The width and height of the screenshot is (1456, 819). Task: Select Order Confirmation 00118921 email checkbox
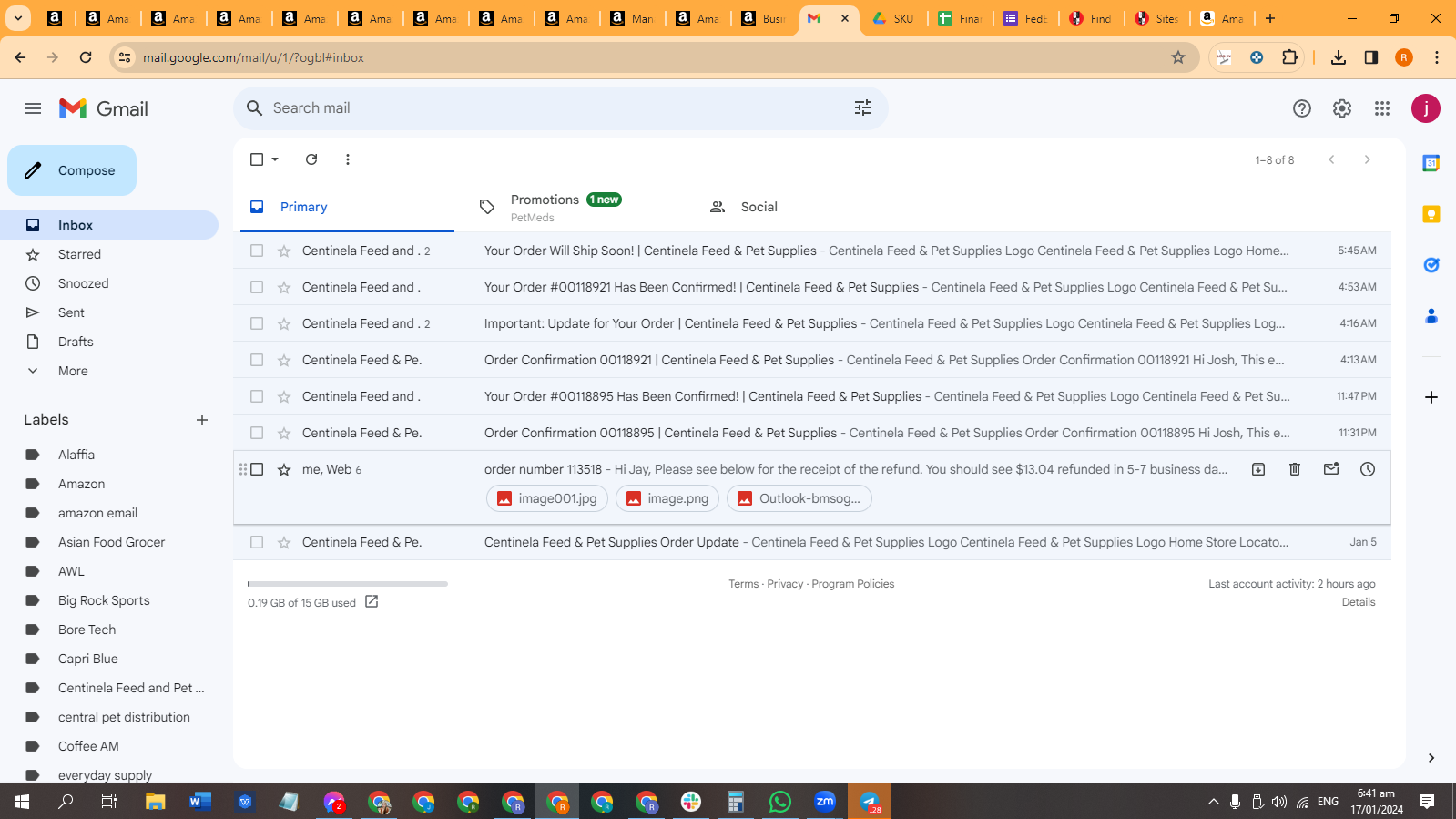click(x=257, y=360)
